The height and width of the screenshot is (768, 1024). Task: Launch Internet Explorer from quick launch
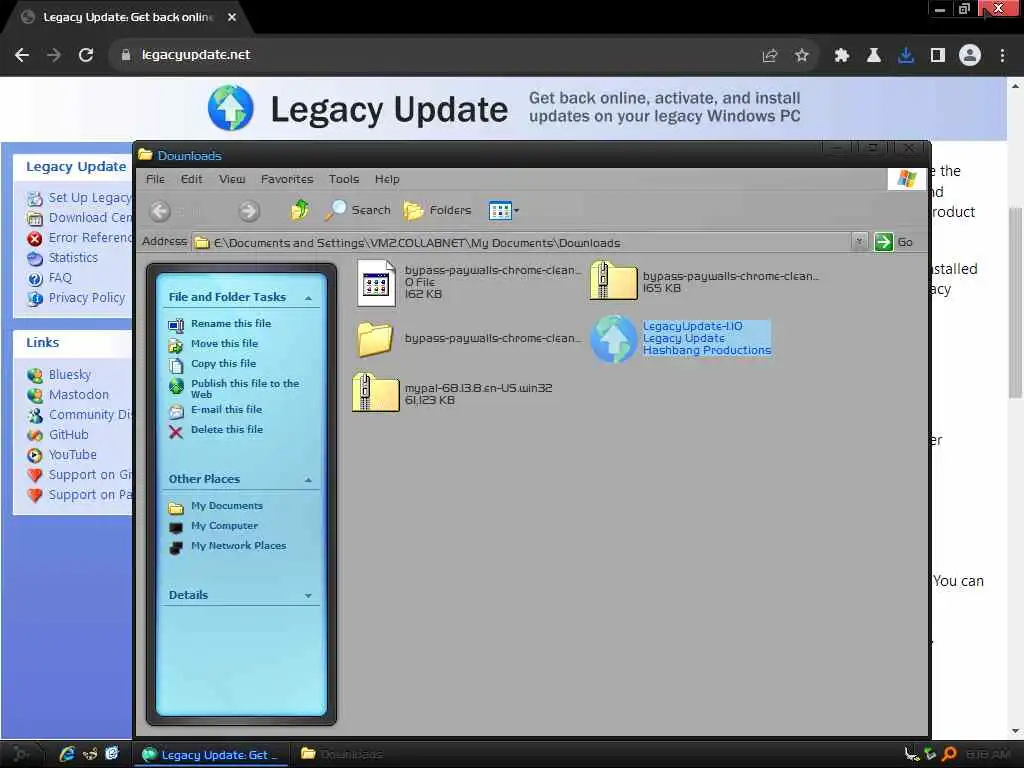tap(67, 754)
